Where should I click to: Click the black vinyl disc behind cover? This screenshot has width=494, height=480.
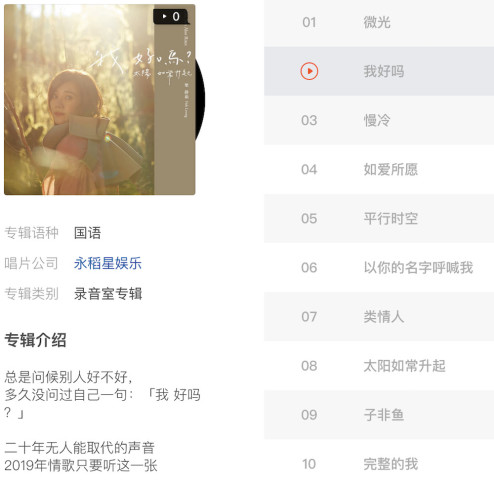(x=200, y=100)
